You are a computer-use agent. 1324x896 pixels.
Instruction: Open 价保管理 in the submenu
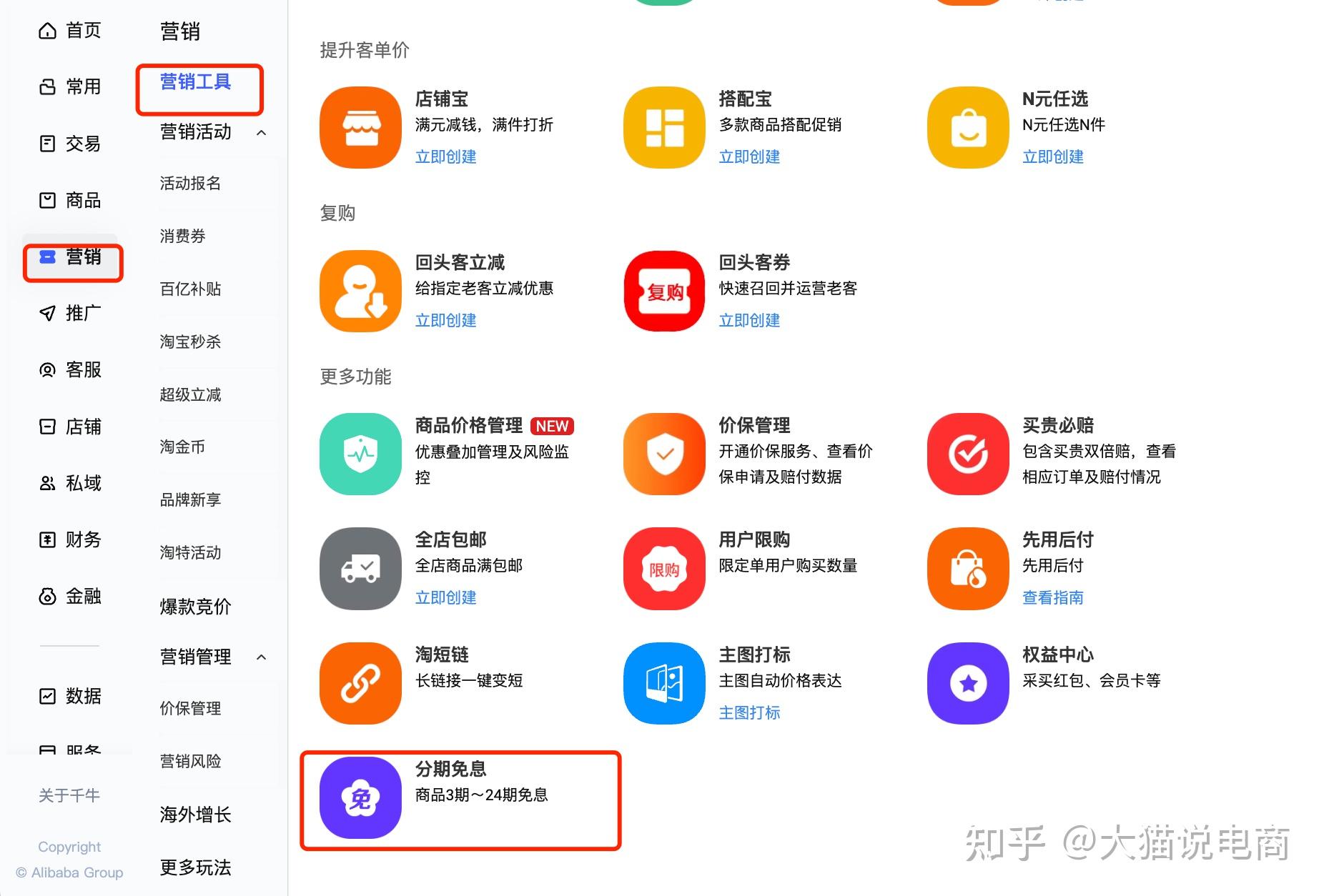[x=190, y=708]
